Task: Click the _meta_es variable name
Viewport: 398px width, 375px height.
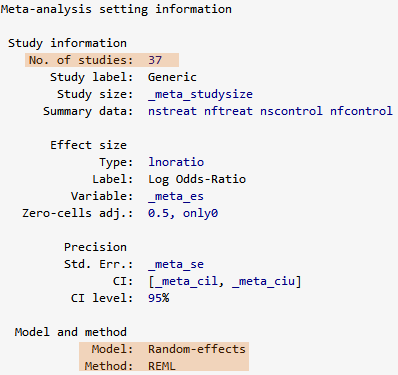Action: [x=176, y=196]
